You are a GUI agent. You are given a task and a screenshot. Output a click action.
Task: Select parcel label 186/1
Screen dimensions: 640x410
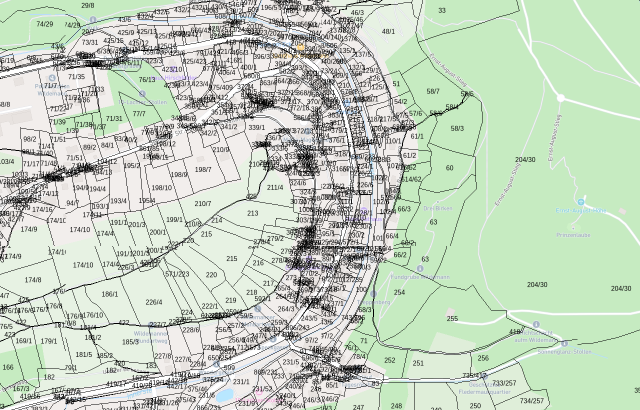(x=110, y=294)
